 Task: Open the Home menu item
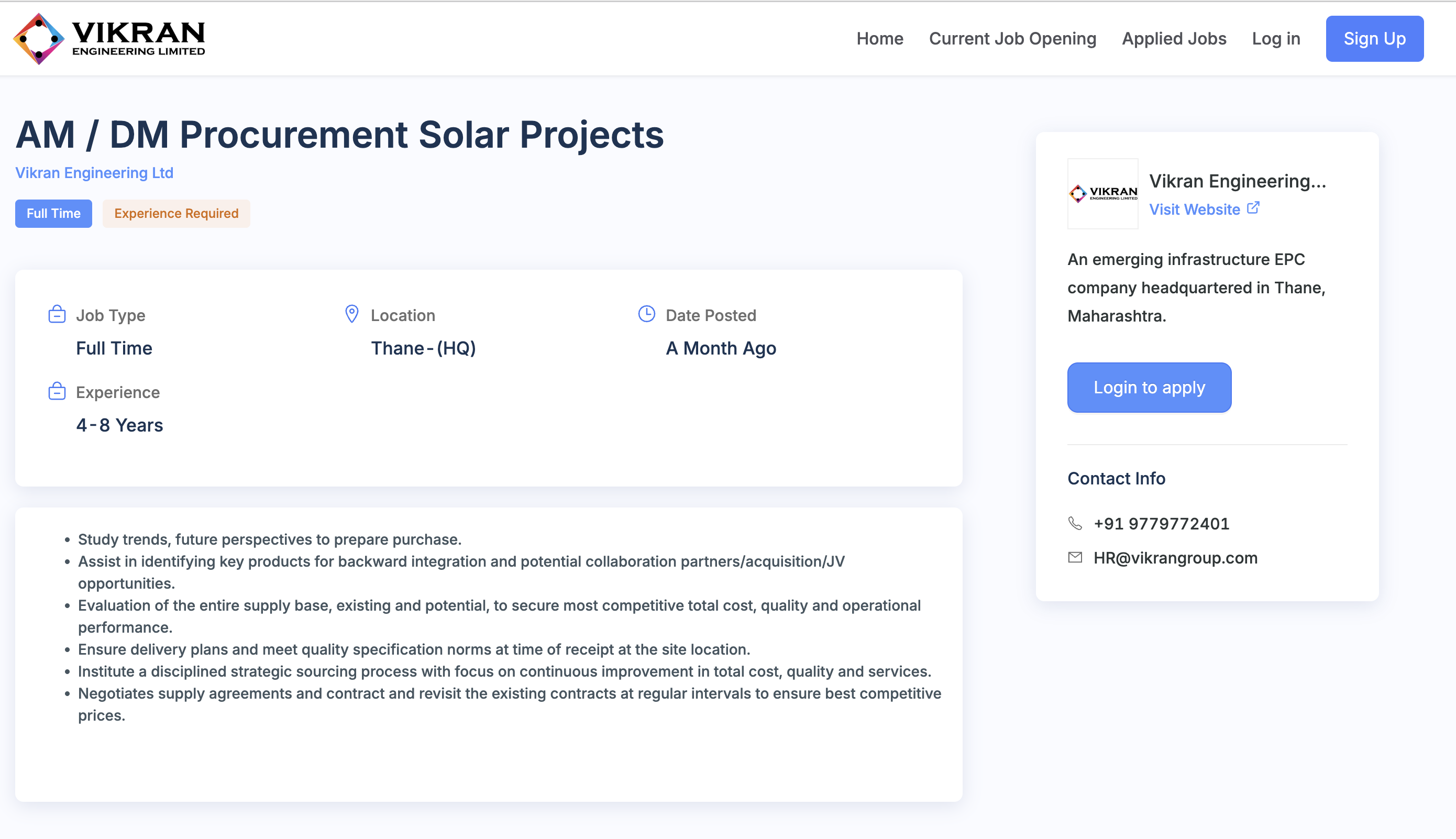tap(879, 38)
